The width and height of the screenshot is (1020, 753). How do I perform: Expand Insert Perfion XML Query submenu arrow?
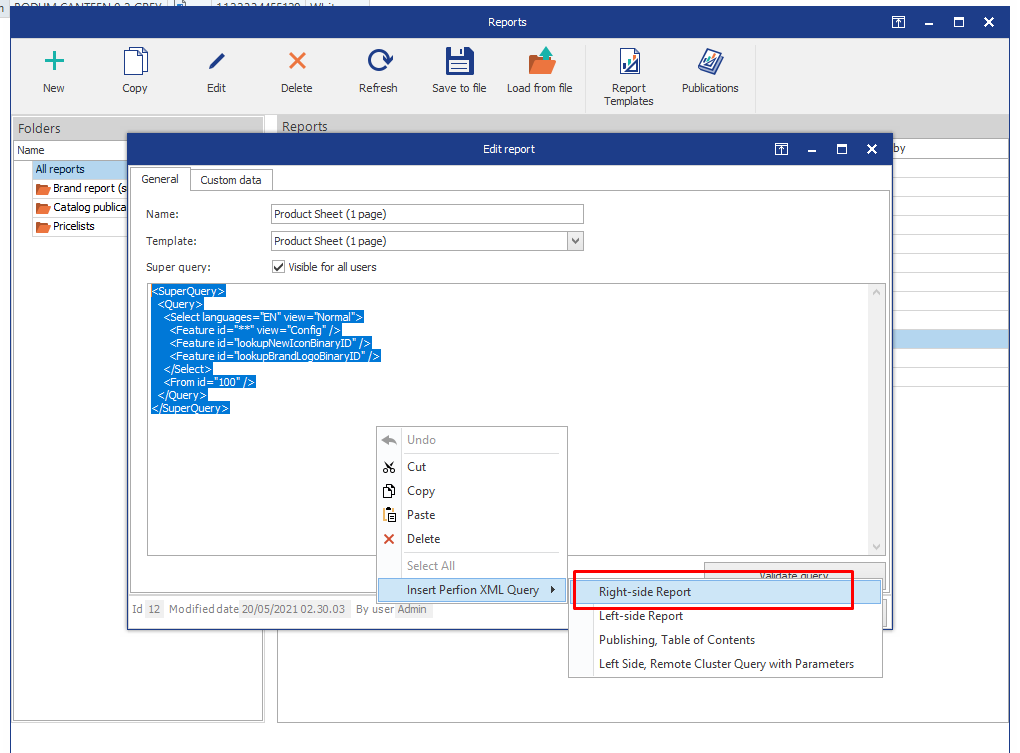(x=553, y=590)
